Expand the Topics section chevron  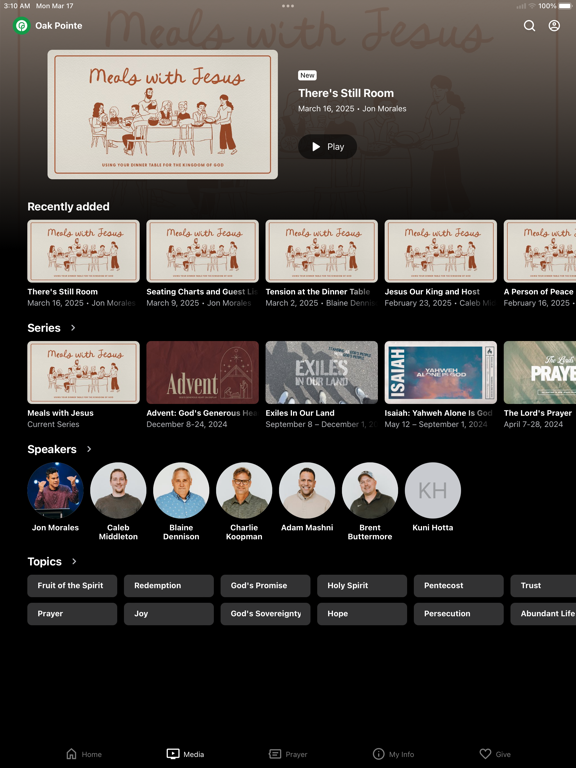point(74,561)
